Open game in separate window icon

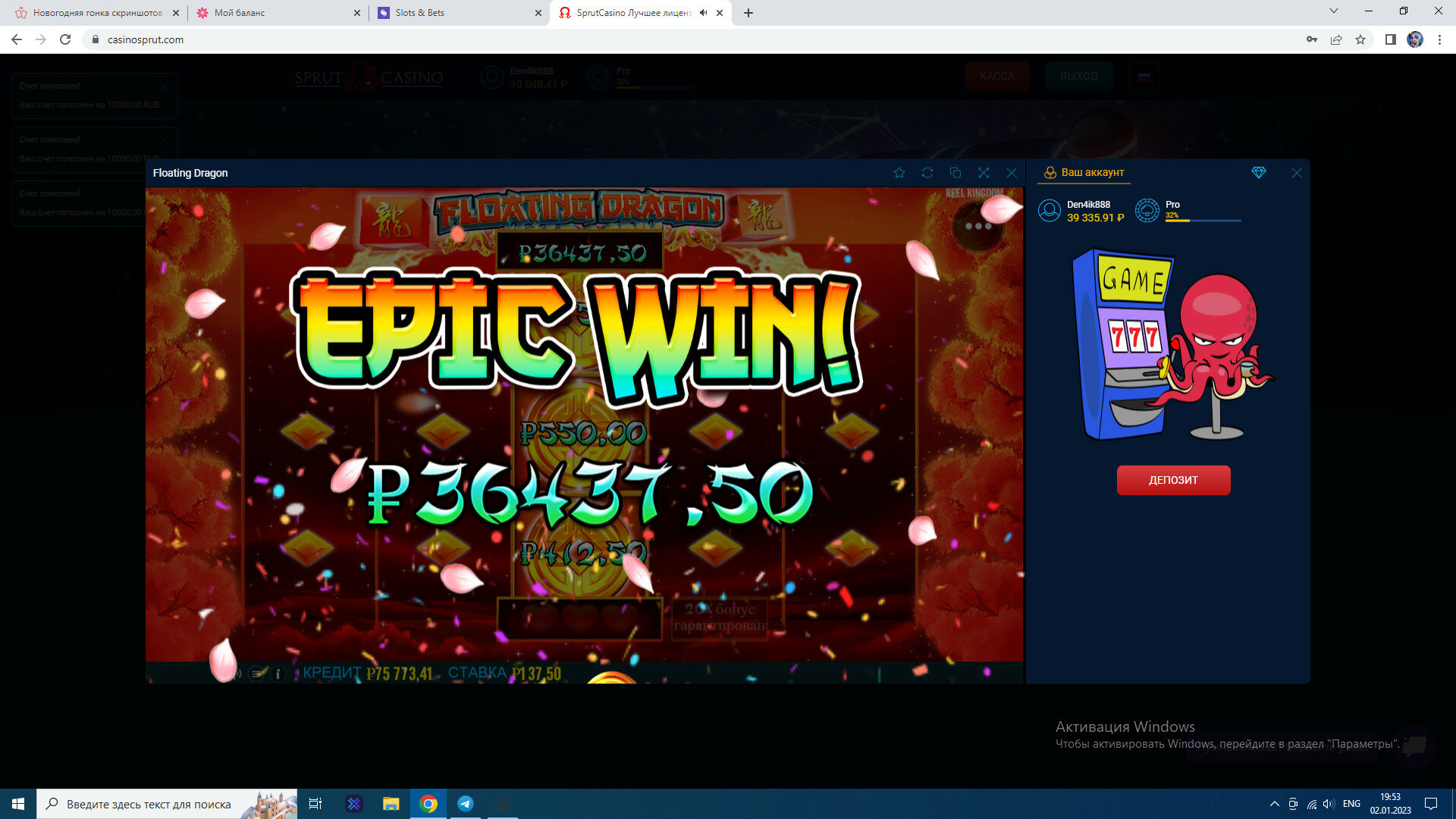tap(955, 173)
